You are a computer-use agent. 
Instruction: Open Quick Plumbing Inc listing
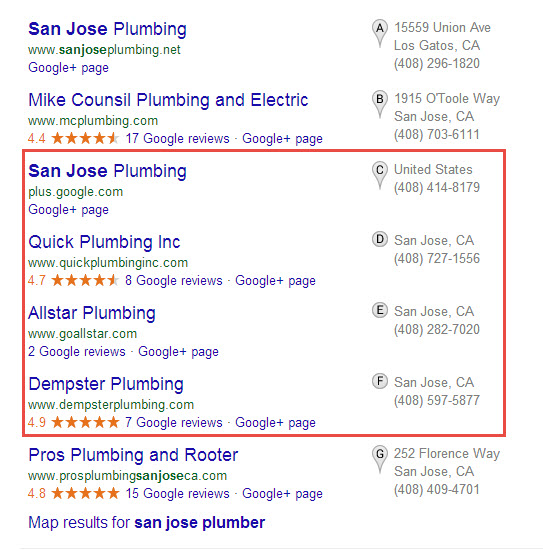click(104, 242)
